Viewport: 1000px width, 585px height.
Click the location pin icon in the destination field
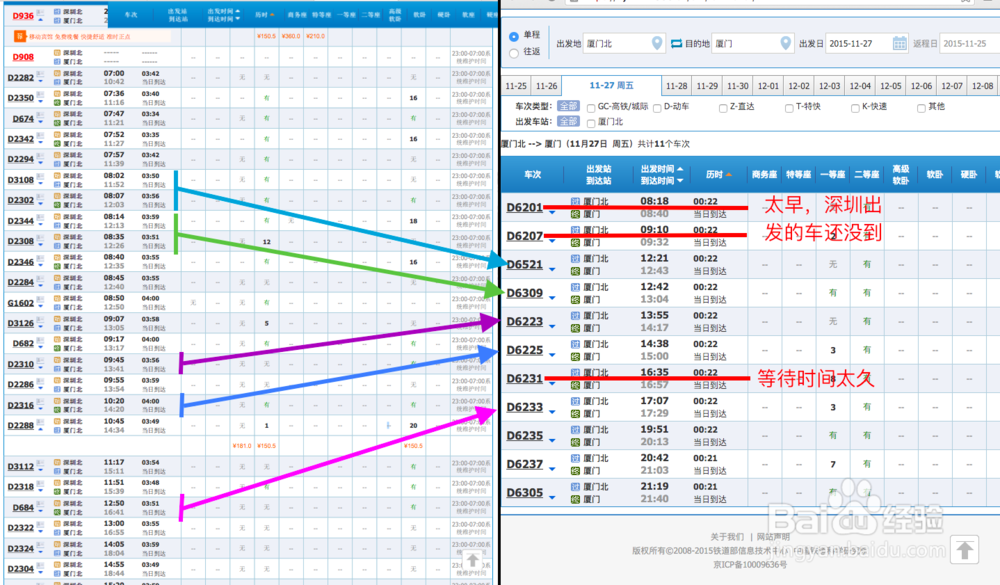pos(786,43)
